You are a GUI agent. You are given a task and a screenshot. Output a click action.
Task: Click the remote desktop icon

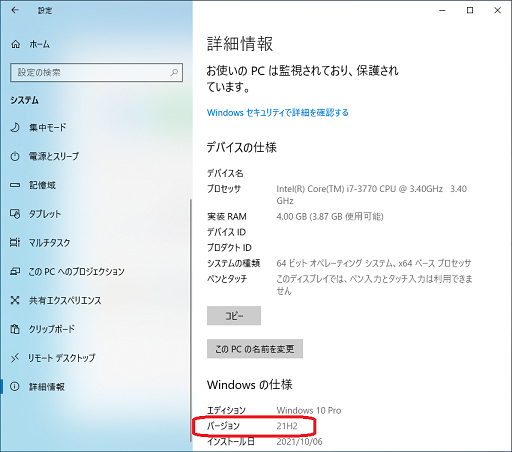(15, 358)
